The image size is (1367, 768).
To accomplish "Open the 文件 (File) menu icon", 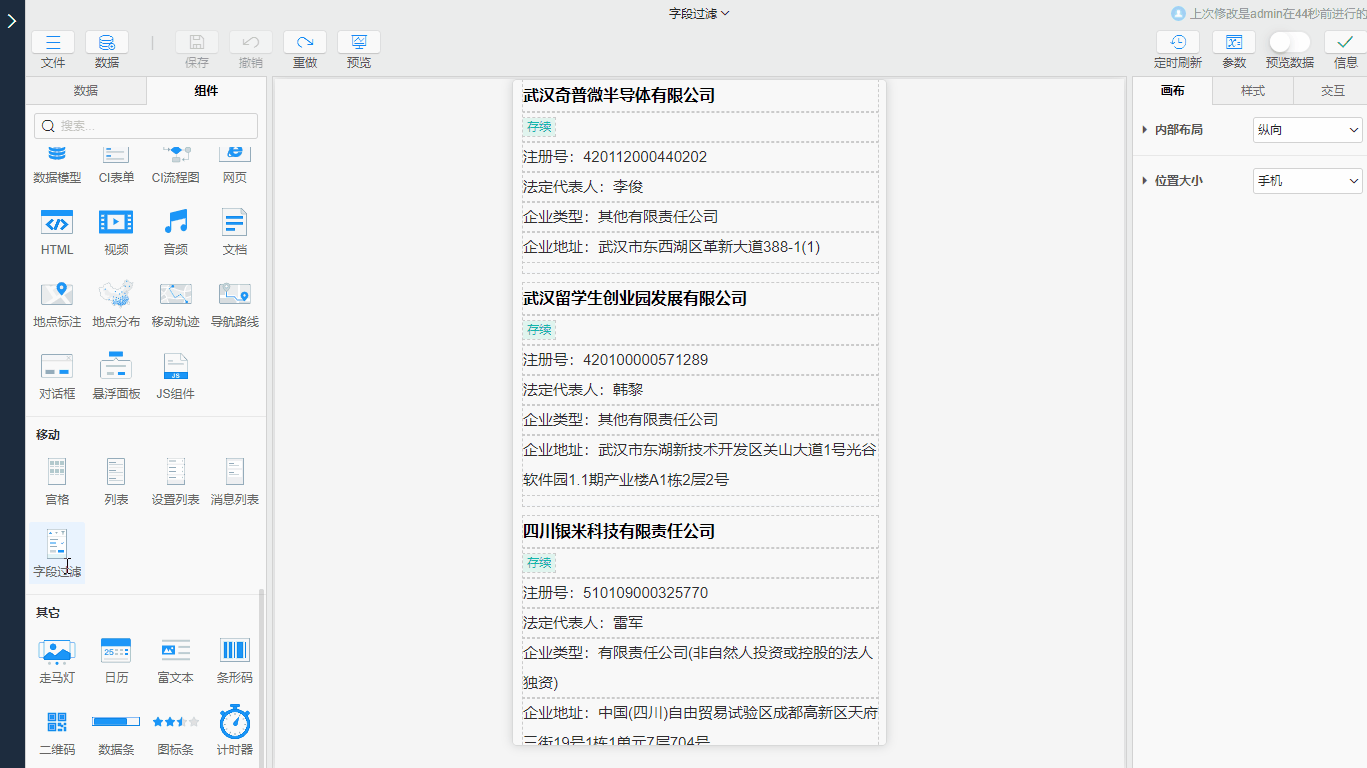I will [x=53, y=43].
